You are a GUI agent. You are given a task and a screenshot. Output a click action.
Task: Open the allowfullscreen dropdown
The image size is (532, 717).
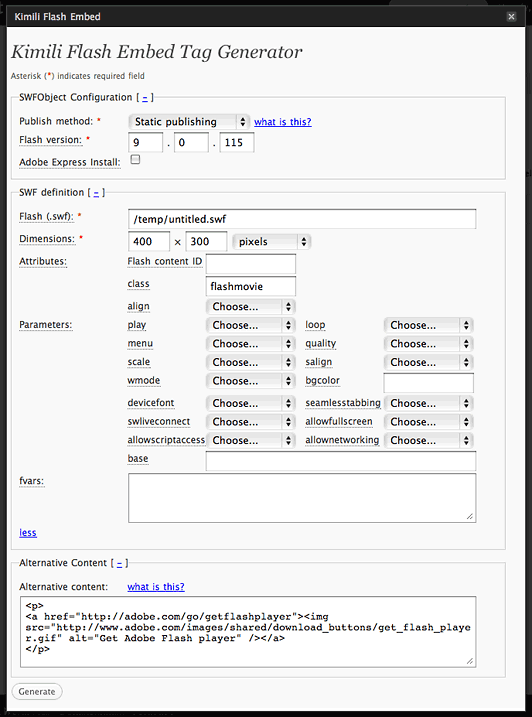tap(429, 422)
